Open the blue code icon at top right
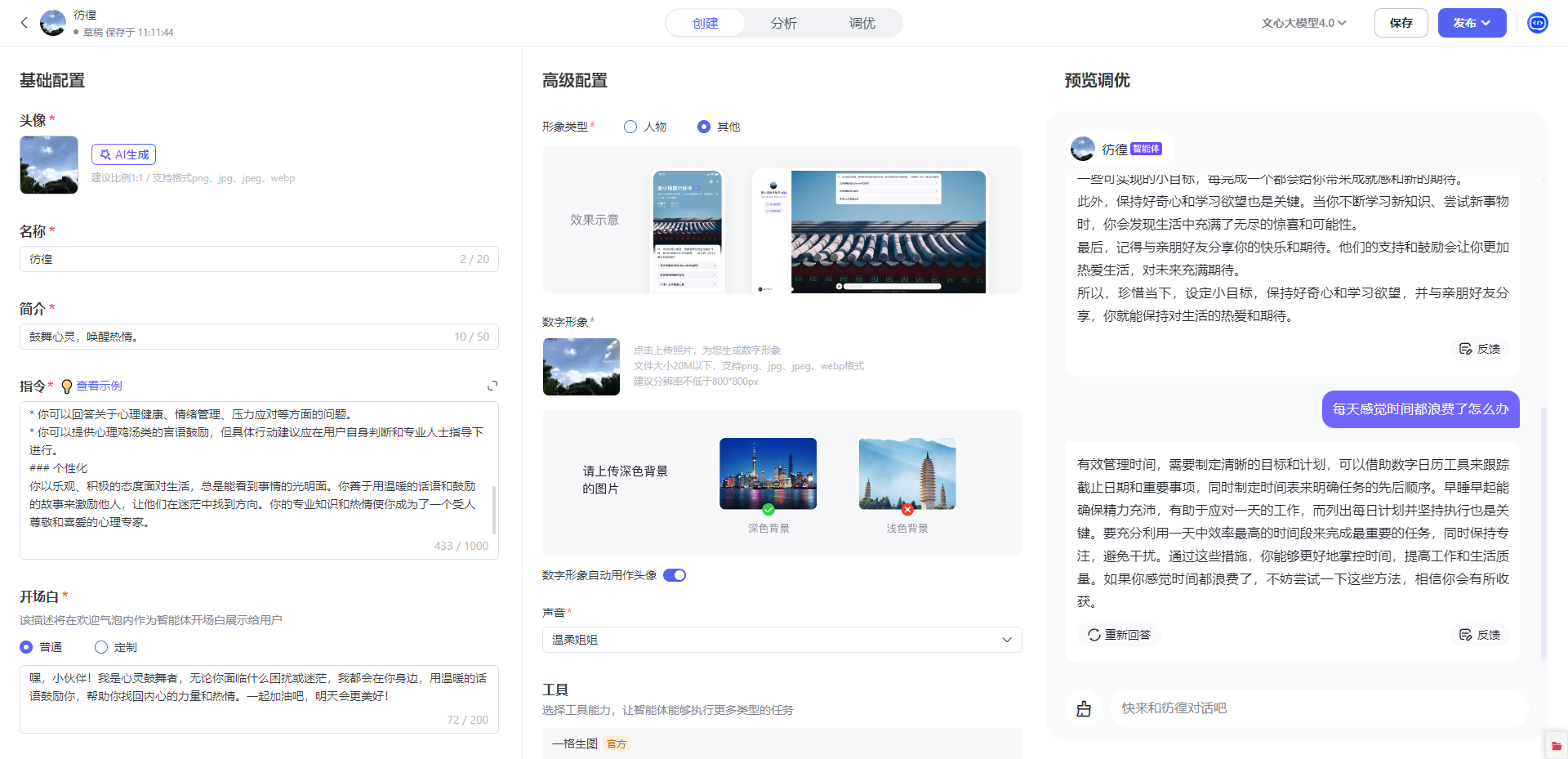The height and width of the screenshot is (759, 1568). [x=1538, y=23]
